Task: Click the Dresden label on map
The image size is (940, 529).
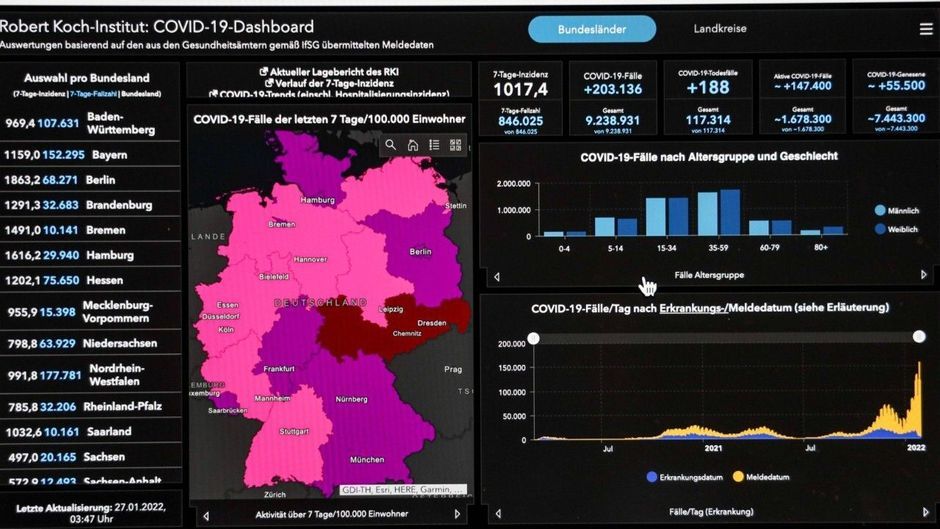Action: click(x=432, y=323)
